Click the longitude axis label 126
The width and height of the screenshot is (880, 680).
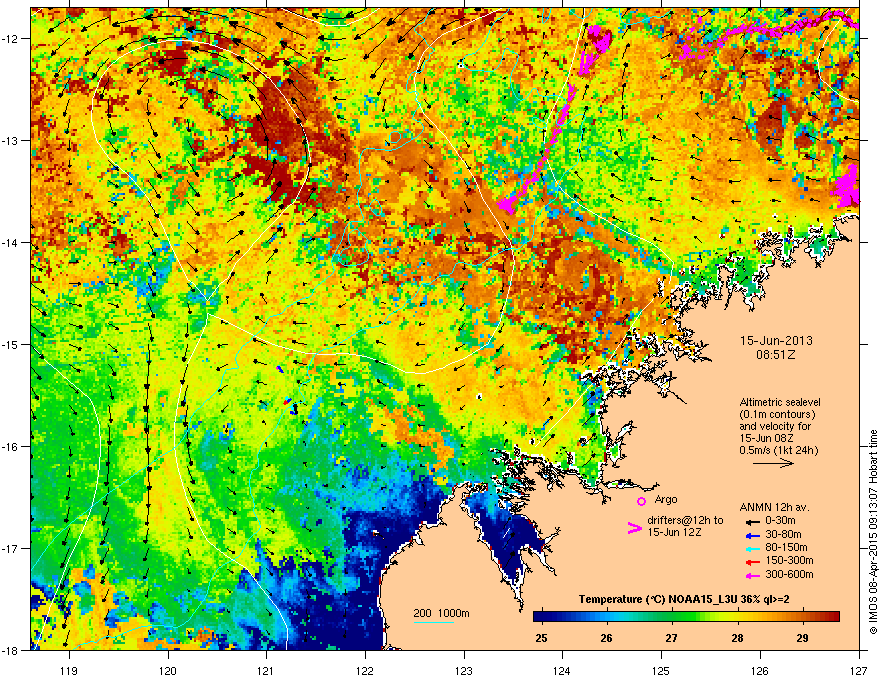(x=760, y=670)
